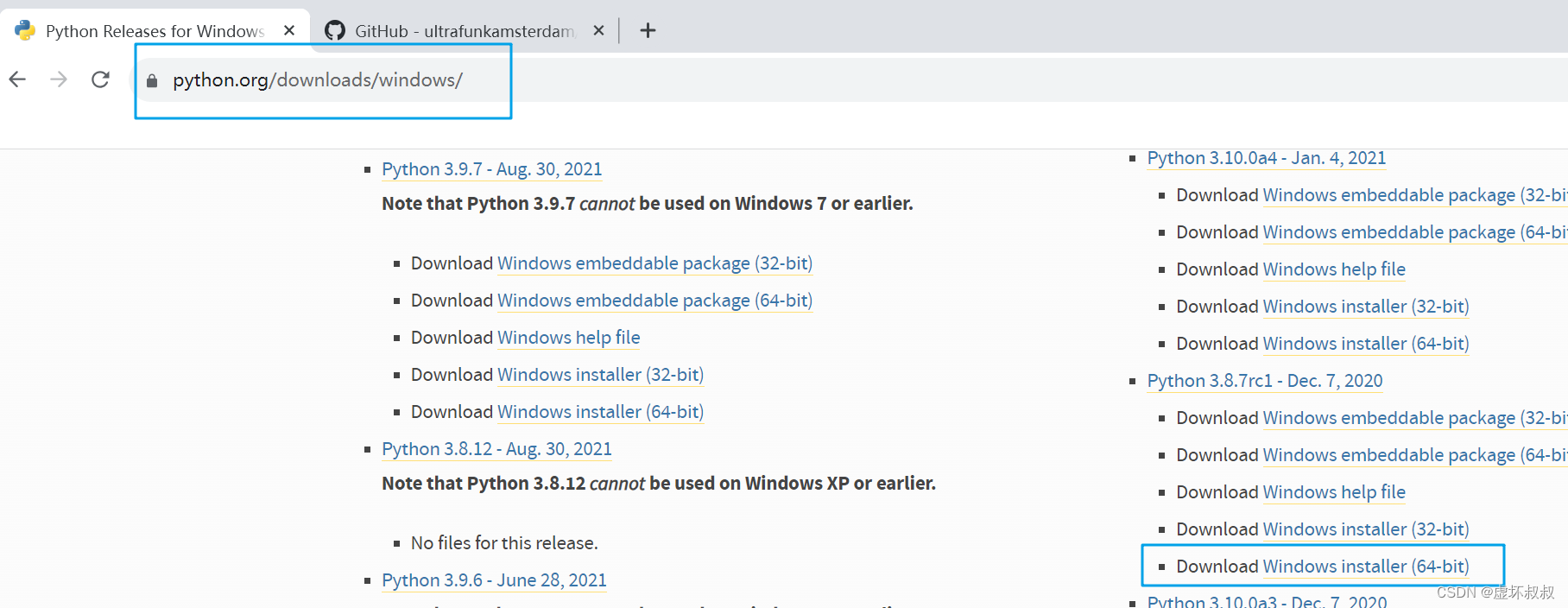
Task: Switch to Python Releases for Windows tab
Action: tap(155, 31)
